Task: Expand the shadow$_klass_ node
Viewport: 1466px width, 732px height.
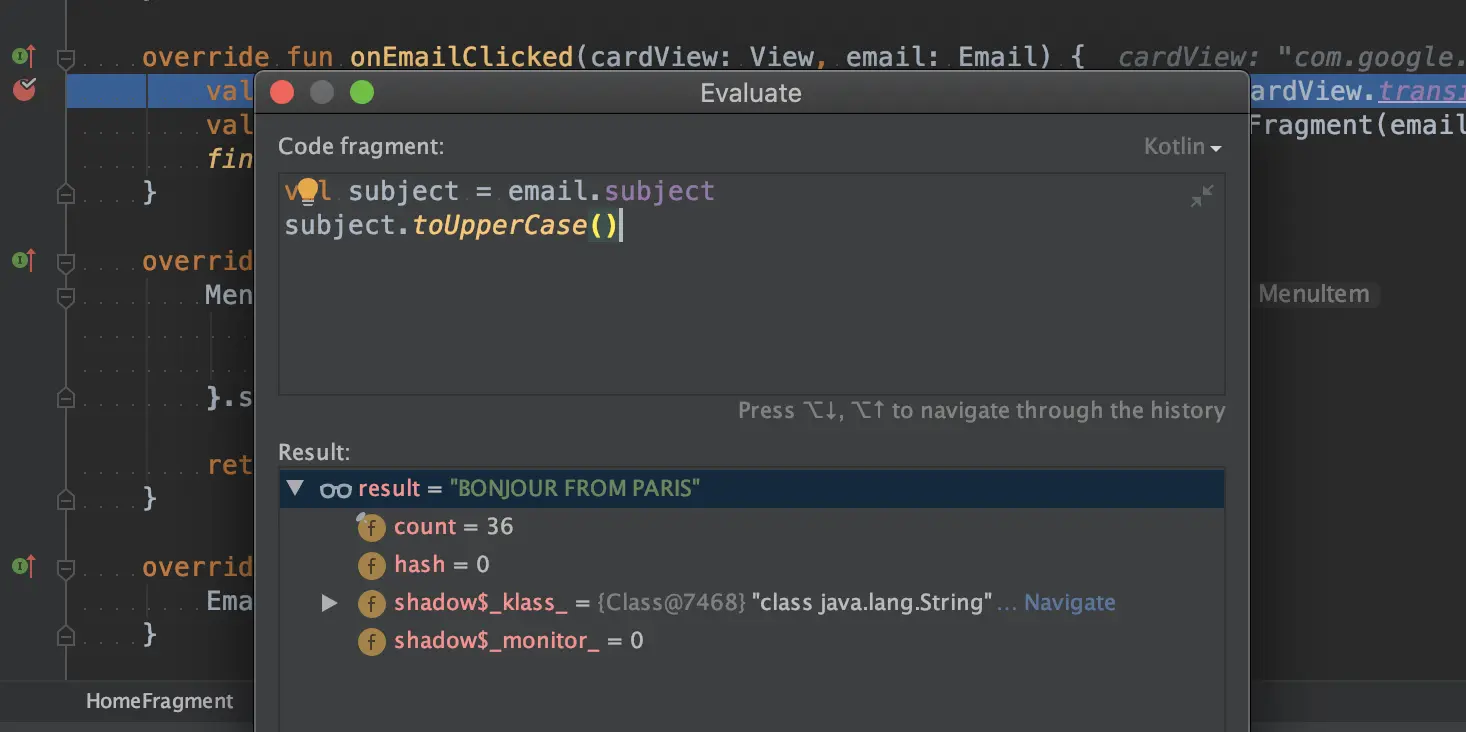Action: [329, 603]
